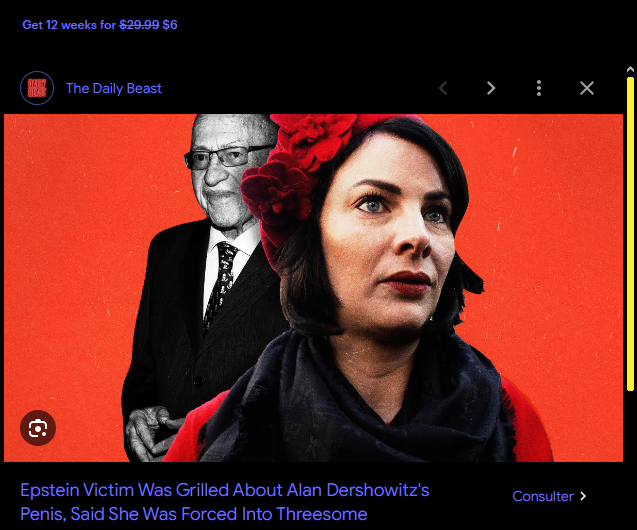This screenshot has height=530, width=637.
Task: Show next image with right chevron
Action: pyautogui.click(x=491, y=88)
